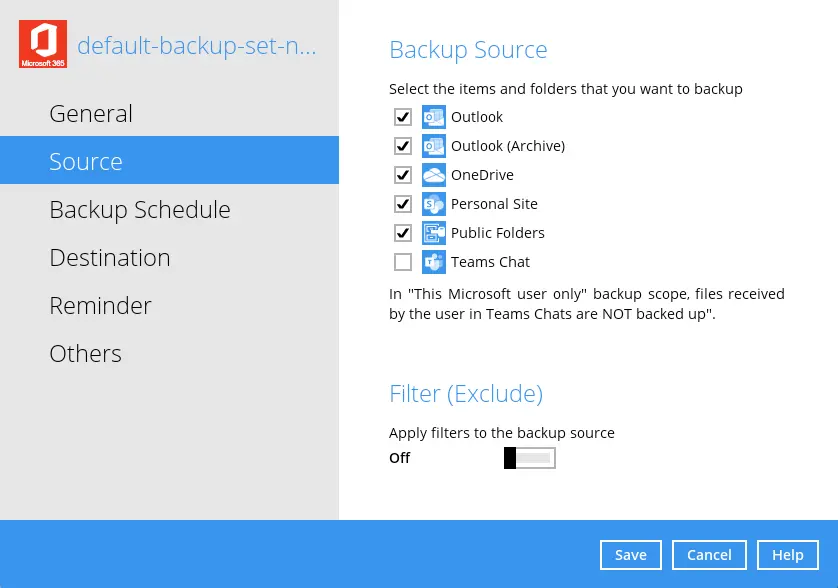Uncheck the Outlook checkbox
838x588 pixels.
pyautogui.click(x=403, y=117)
